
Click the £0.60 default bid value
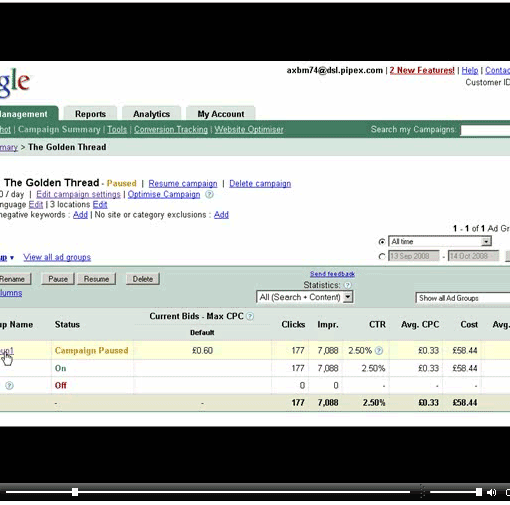pyautogui.click(x=202, y=350)
